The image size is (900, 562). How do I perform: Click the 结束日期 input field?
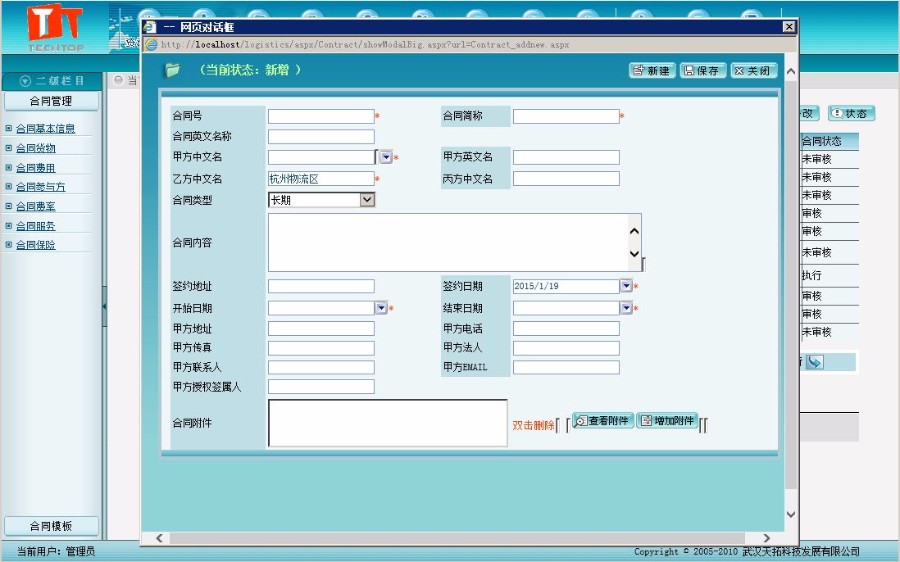tap(566, 308)
